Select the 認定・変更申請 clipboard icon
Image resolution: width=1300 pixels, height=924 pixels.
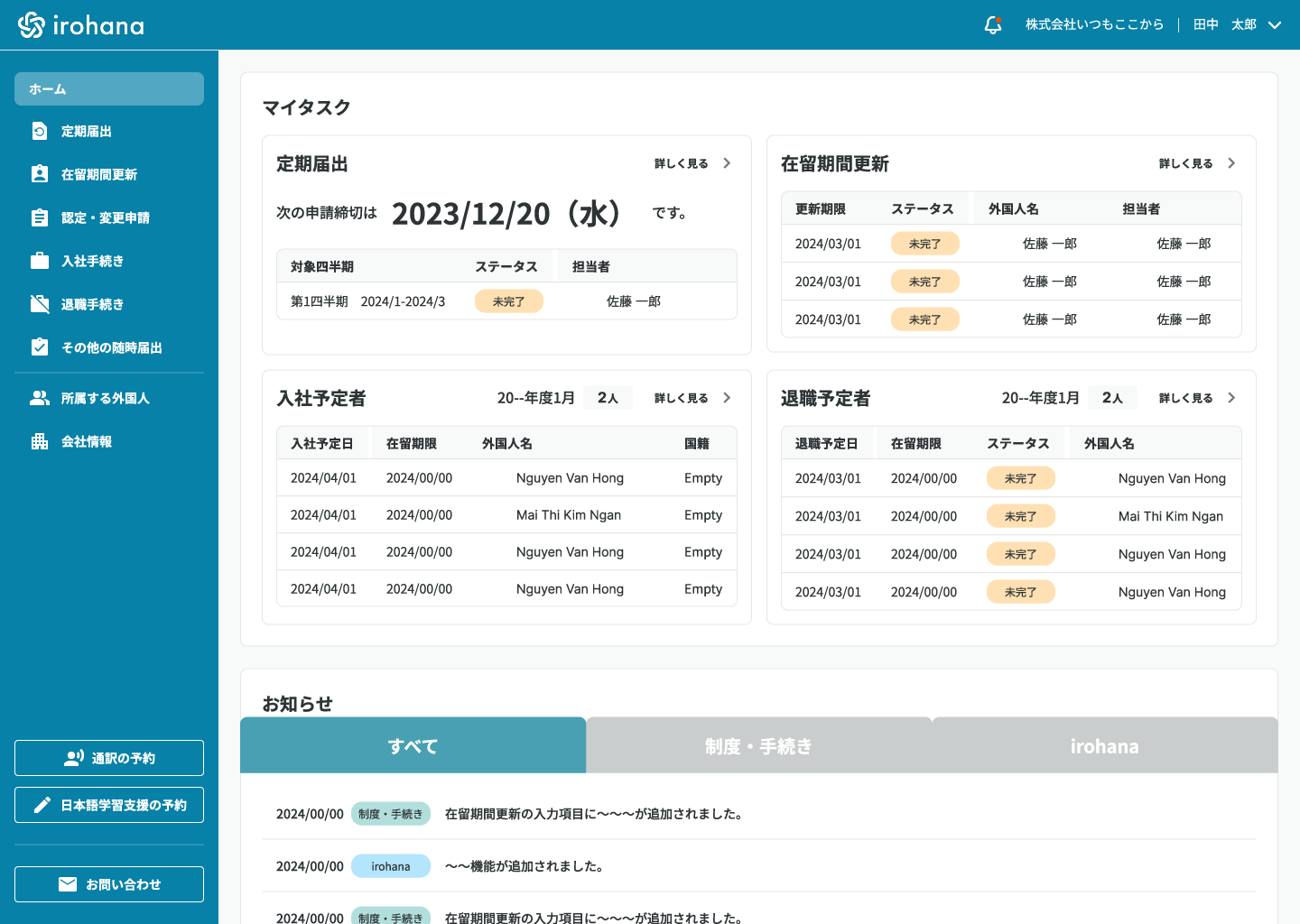pos(40,217)
